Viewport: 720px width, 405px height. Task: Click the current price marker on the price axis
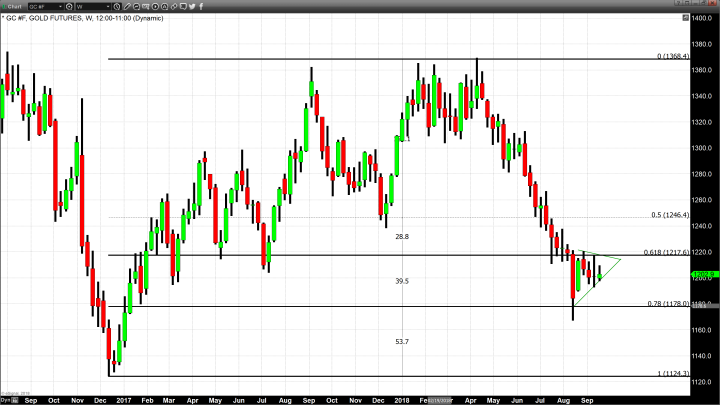click(701, 273)
